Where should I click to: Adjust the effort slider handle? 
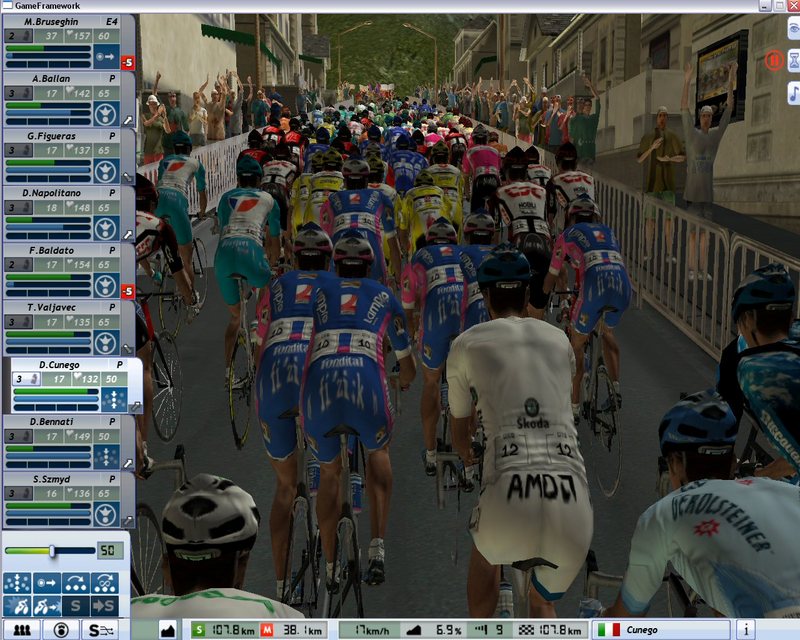52,550
